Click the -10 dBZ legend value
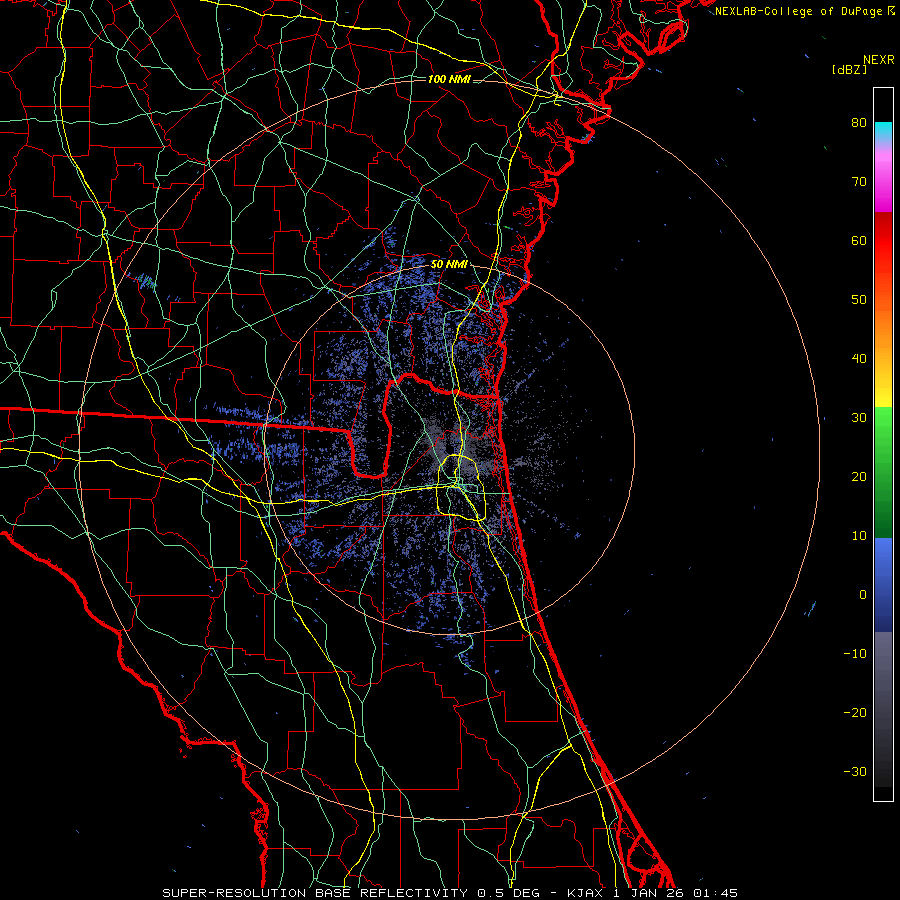The width and height of the screenshot is (900, 900). pyautogui.click(x=855, y=654)
